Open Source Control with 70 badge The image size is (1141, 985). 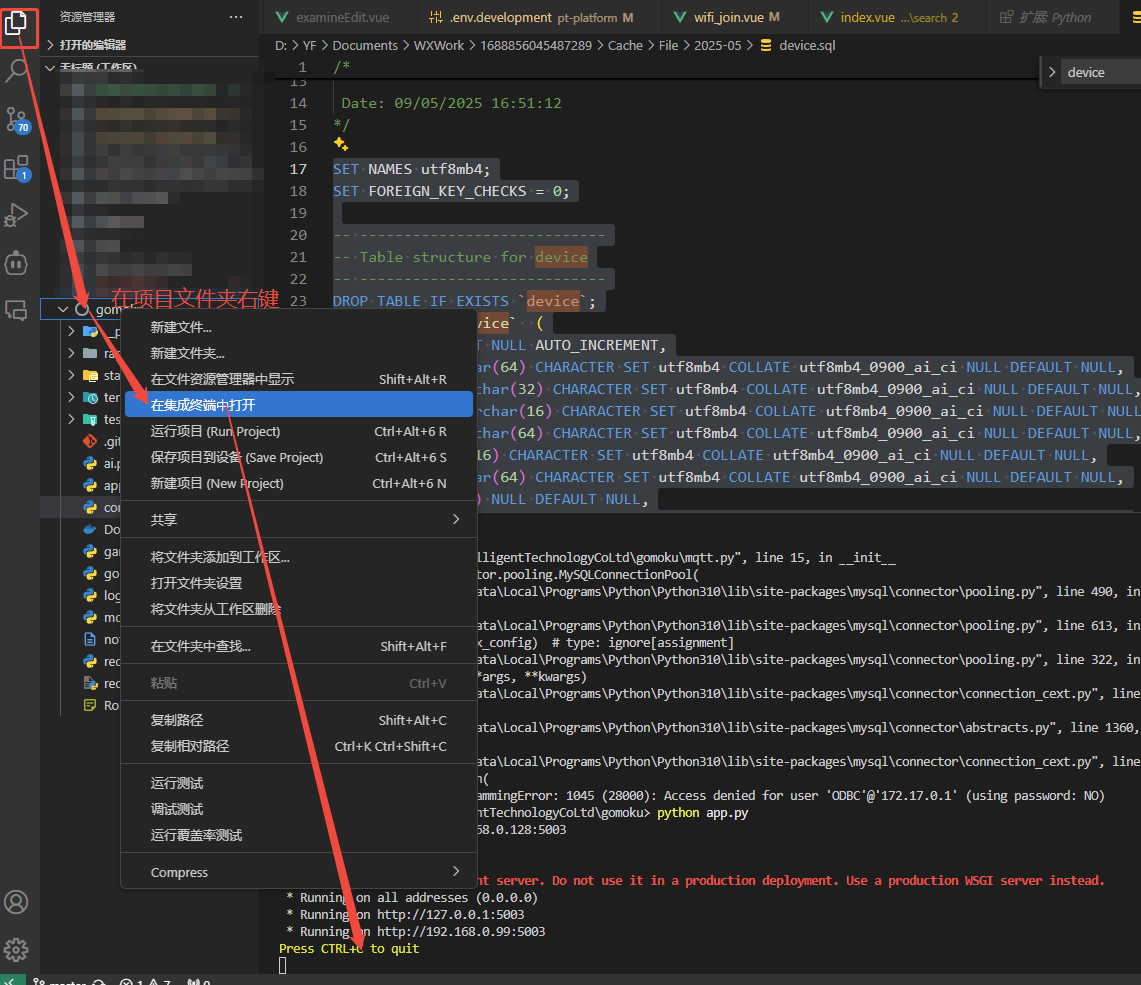pyautogui.click(x=16, y=120)
